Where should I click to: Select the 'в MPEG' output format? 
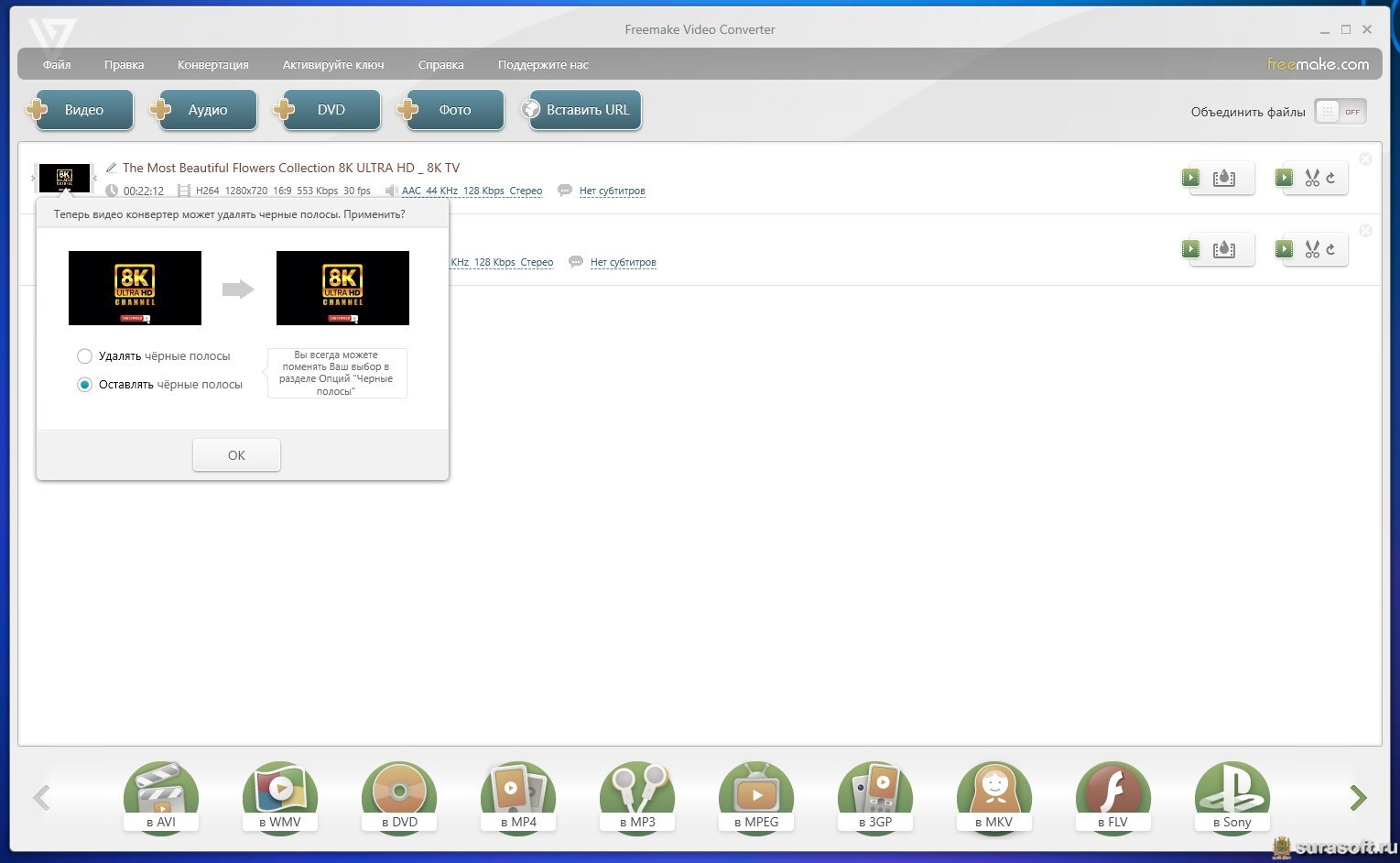(756, 797)
